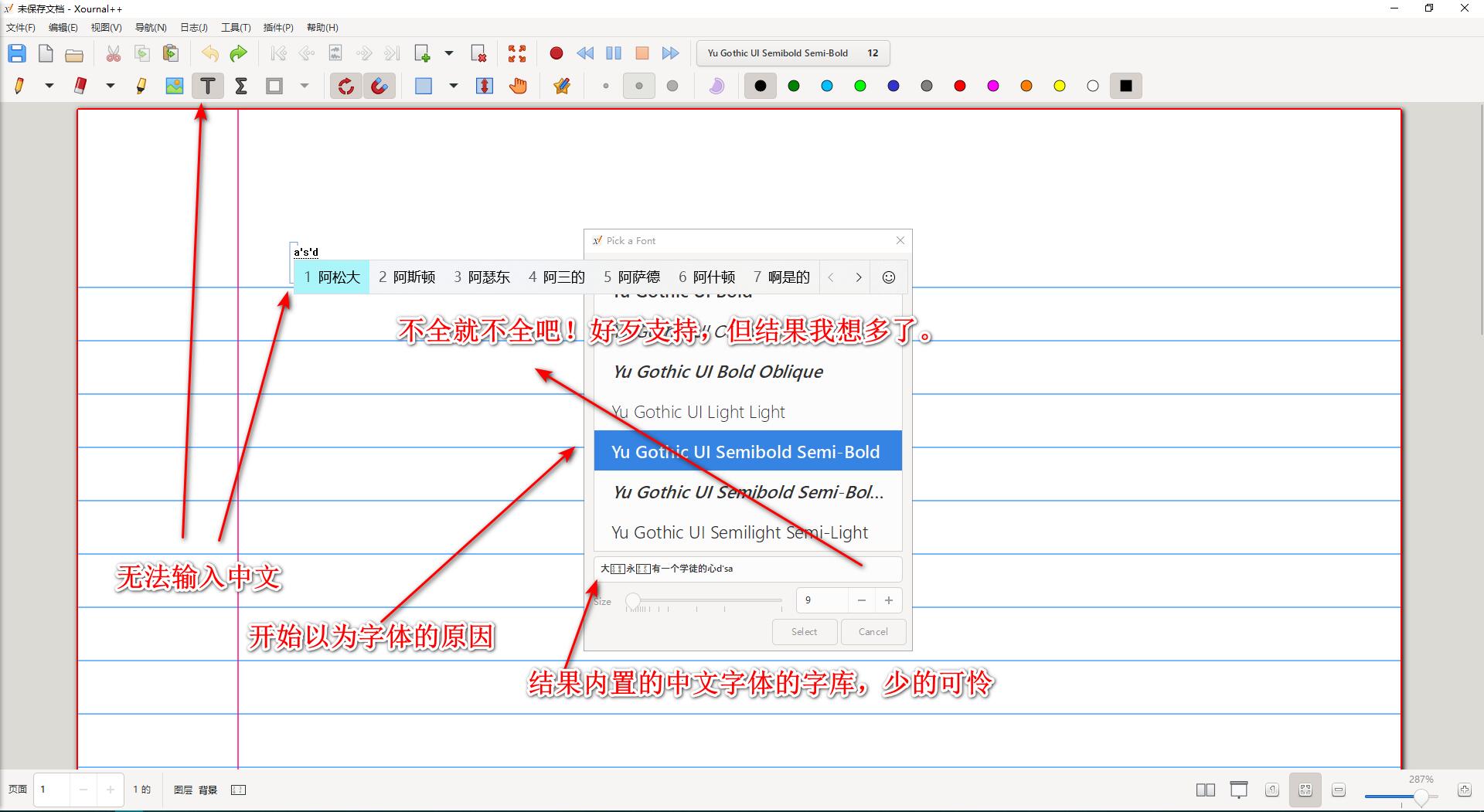Choose the Highlighter tool
The height and width of the screenshot is (812, 1484).
pos(141,86)
